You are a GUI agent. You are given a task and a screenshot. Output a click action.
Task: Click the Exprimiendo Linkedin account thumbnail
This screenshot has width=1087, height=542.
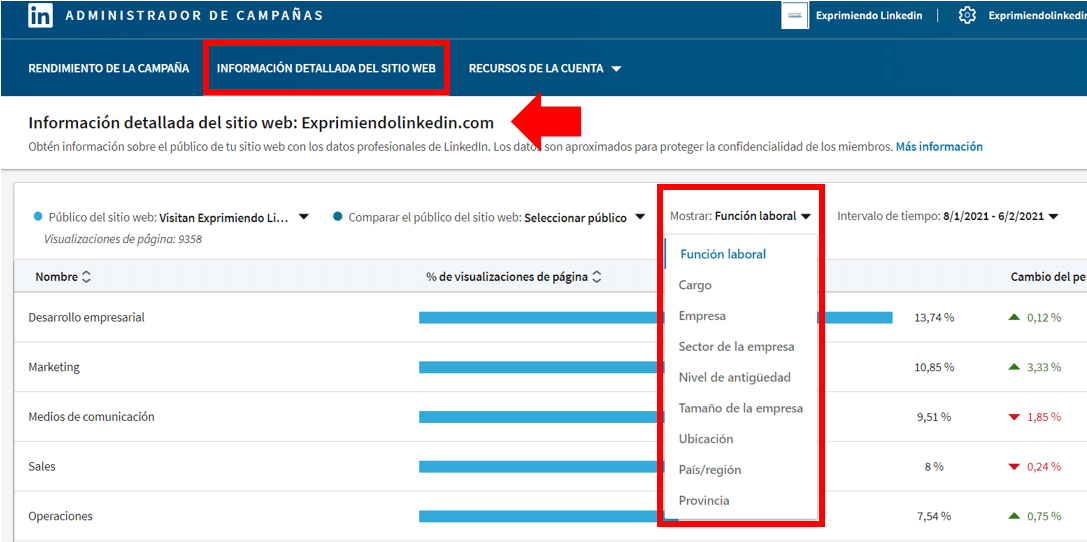[794, 15]
